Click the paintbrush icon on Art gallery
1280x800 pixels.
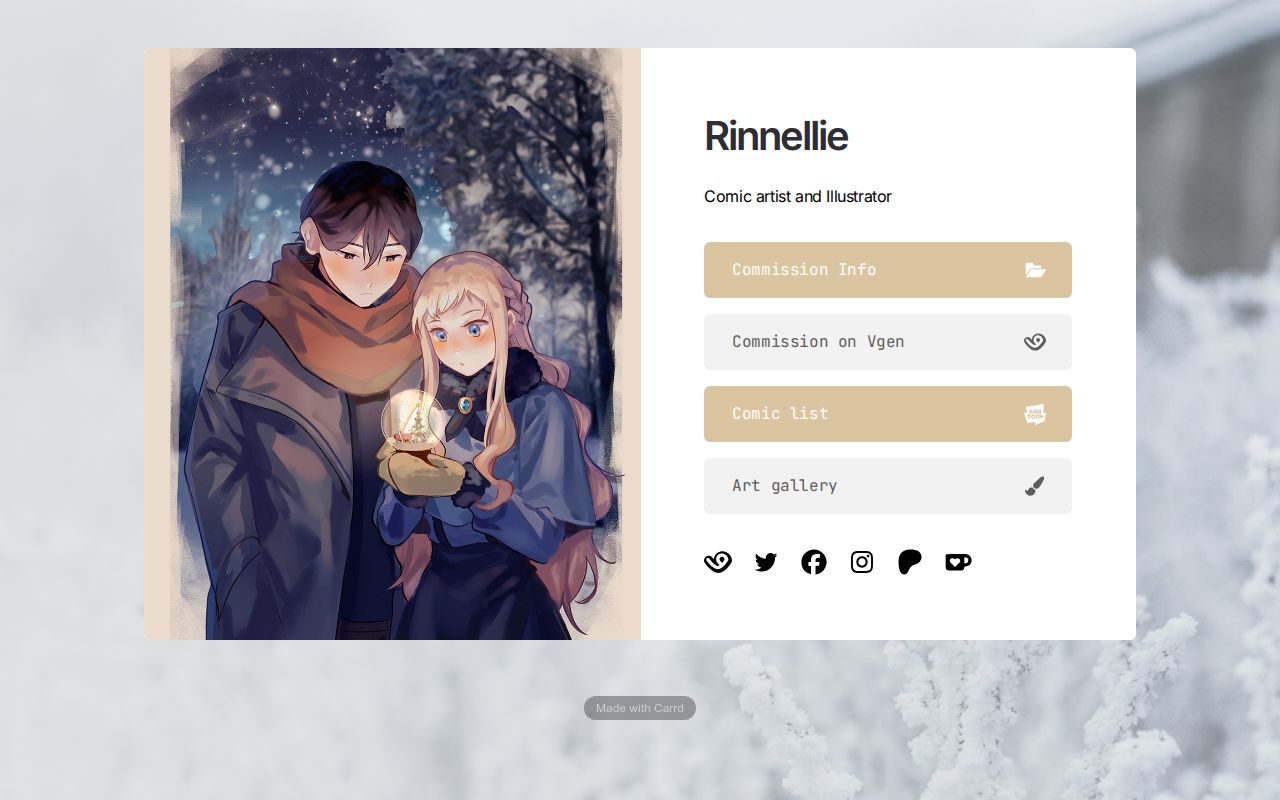1035,486
